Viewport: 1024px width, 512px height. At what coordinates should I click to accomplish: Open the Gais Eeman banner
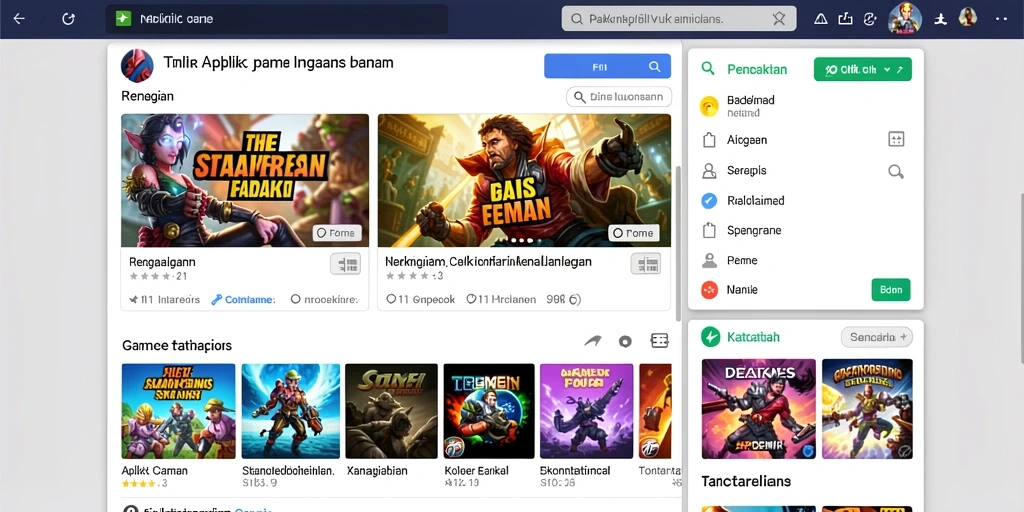coord(524,180)
